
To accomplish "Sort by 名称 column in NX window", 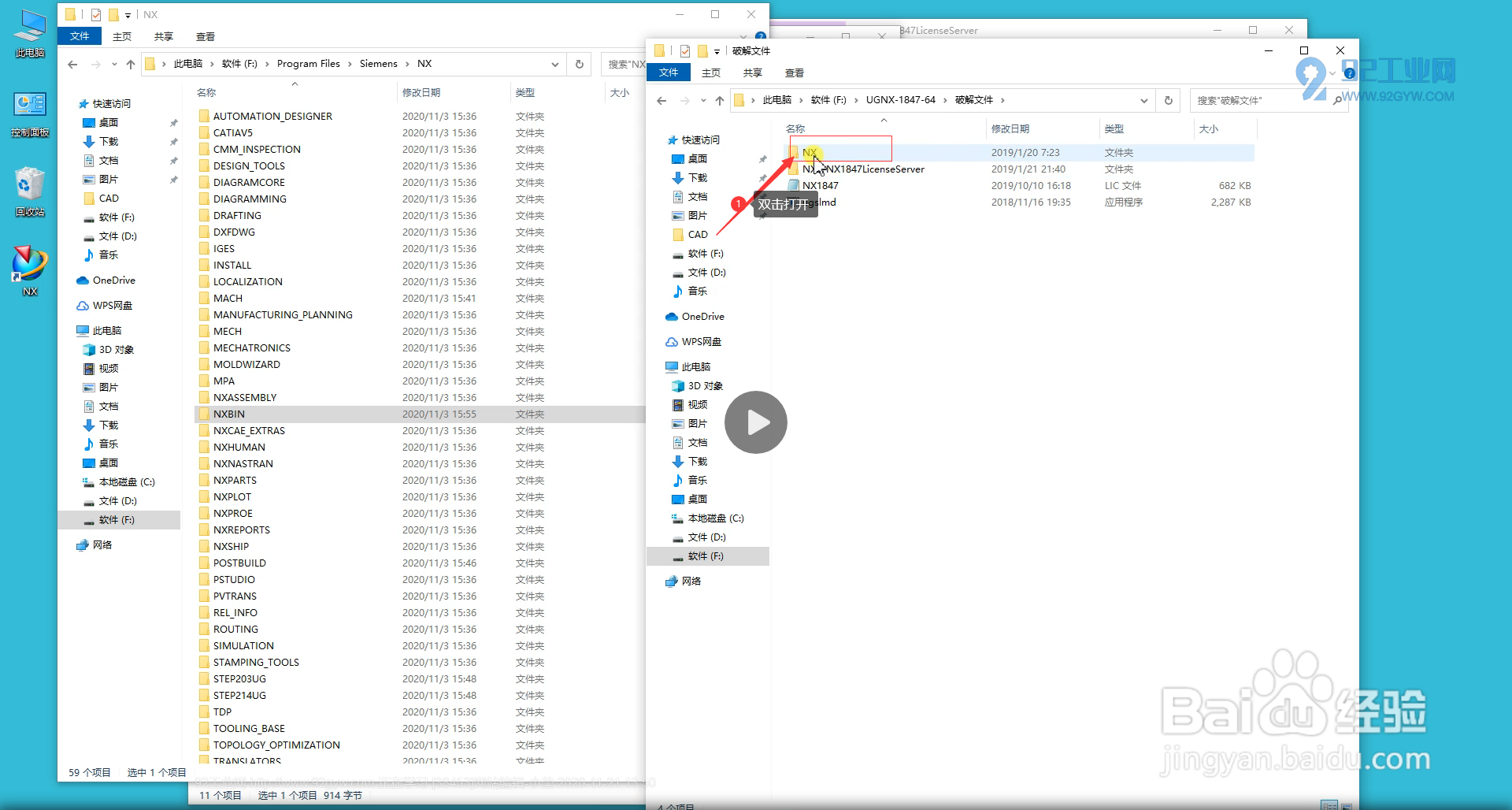I will pos(206,92).
